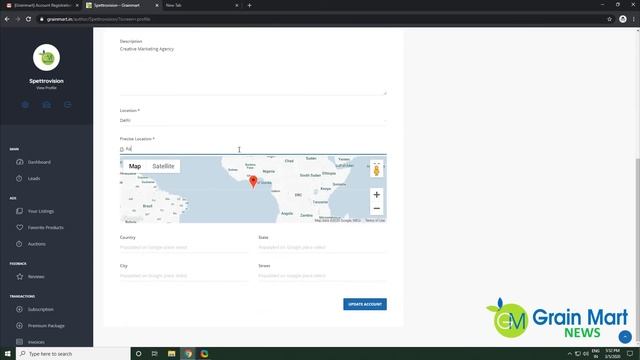Click the Leads clock icon
Viewport: 640px width, 360px height.
19,178
